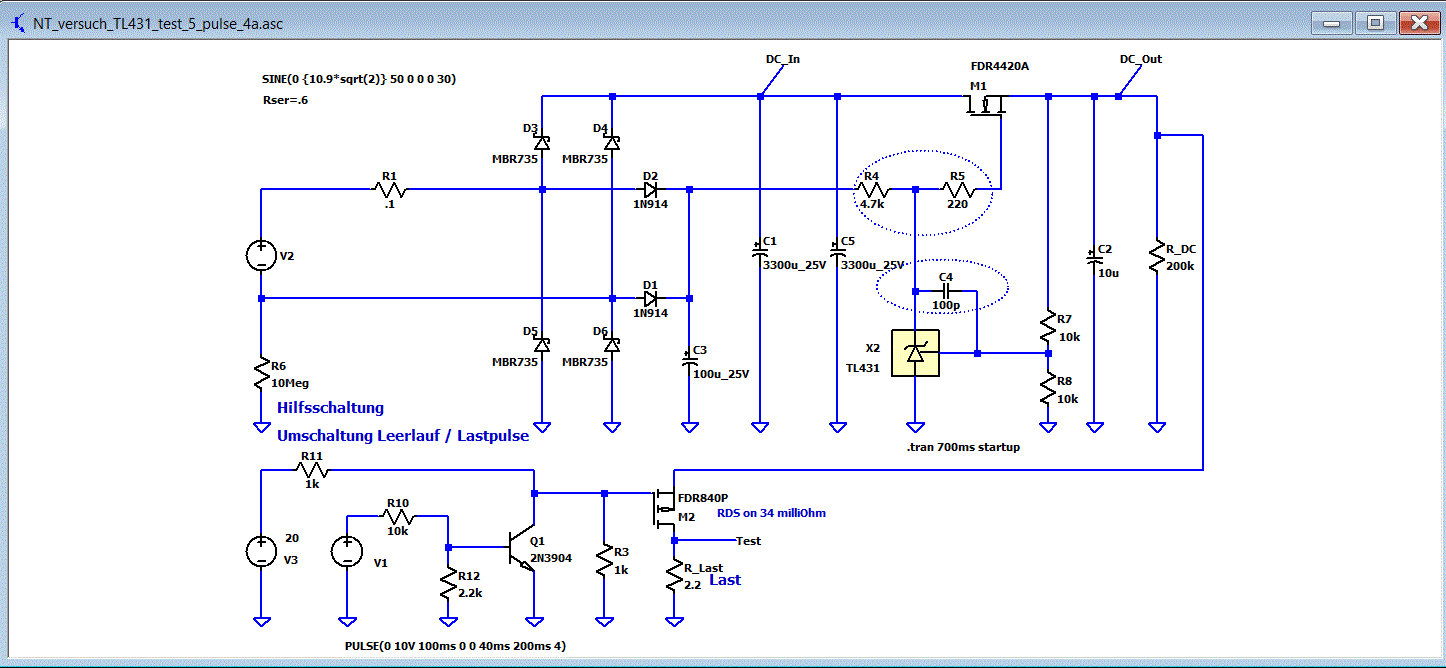The image size is (1446, 668).
Task: Click the 100u_25V value of C3
Action: pos(721,374)
